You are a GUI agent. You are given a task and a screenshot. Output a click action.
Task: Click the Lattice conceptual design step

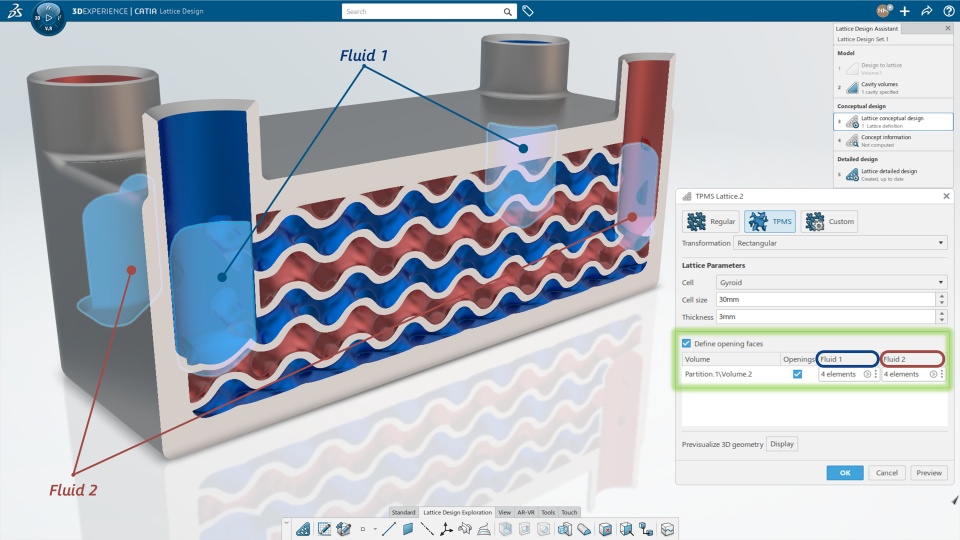893,121
